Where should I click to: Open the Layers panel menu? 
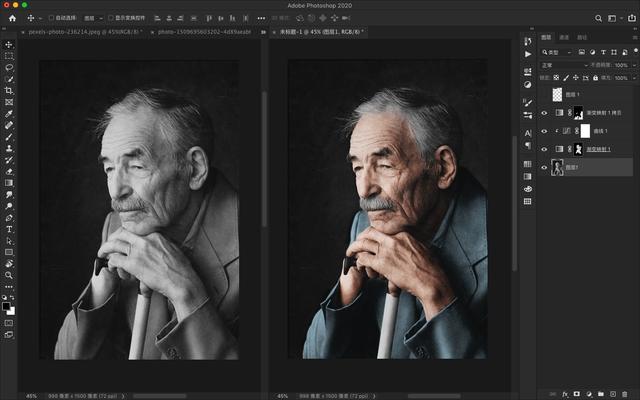(x=635, y=37)
